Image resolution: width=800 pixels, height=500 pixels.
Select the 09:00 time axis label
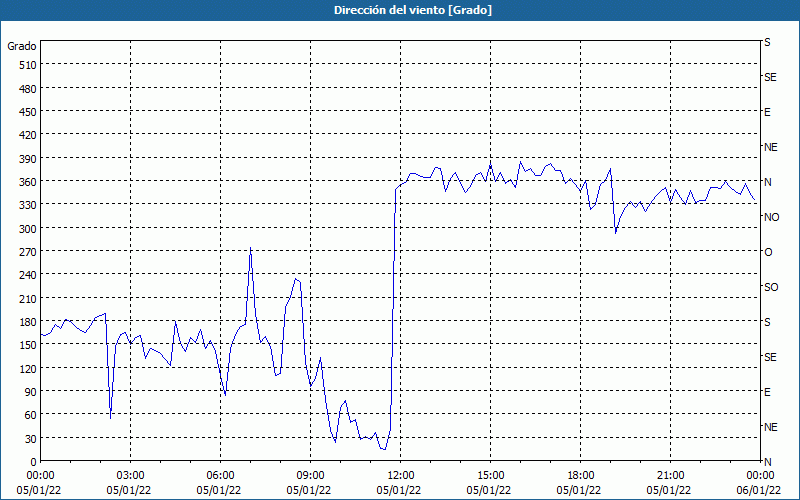(310, 476)
